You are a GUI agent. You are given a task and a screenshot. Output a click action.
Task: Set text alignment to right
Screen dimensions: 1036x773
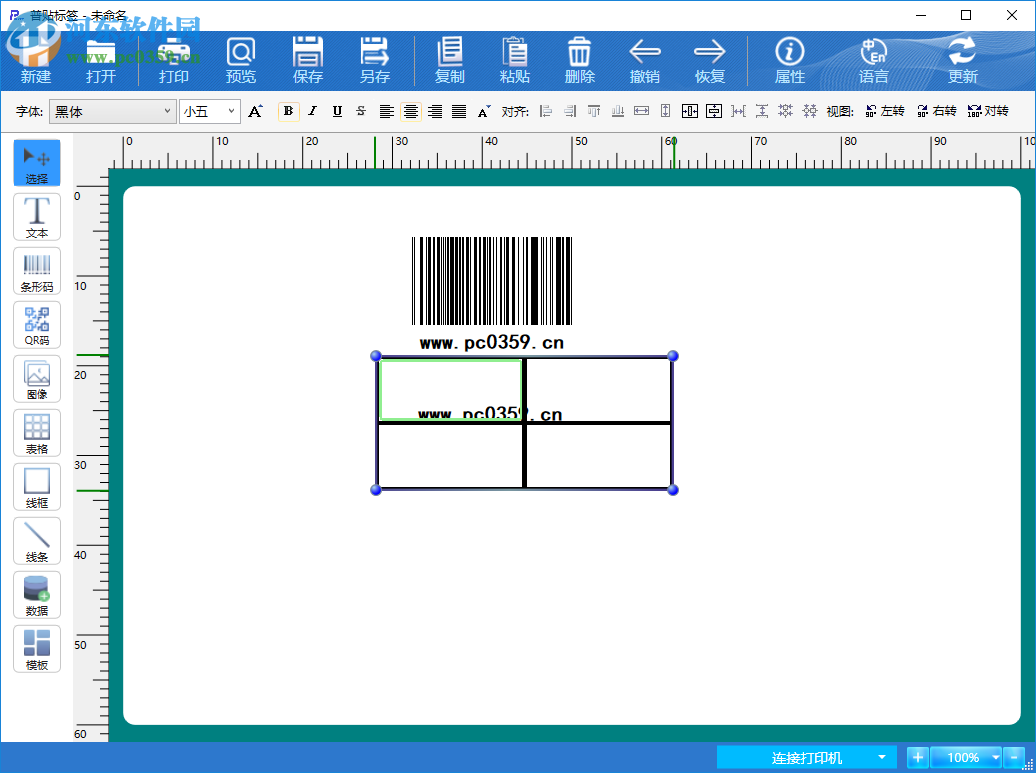[435, 111]
